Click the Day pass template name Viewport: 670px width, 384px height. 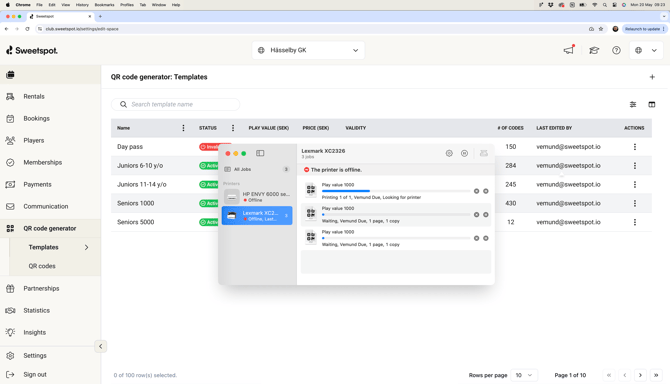pyautogui.click(x=130, y=147)
